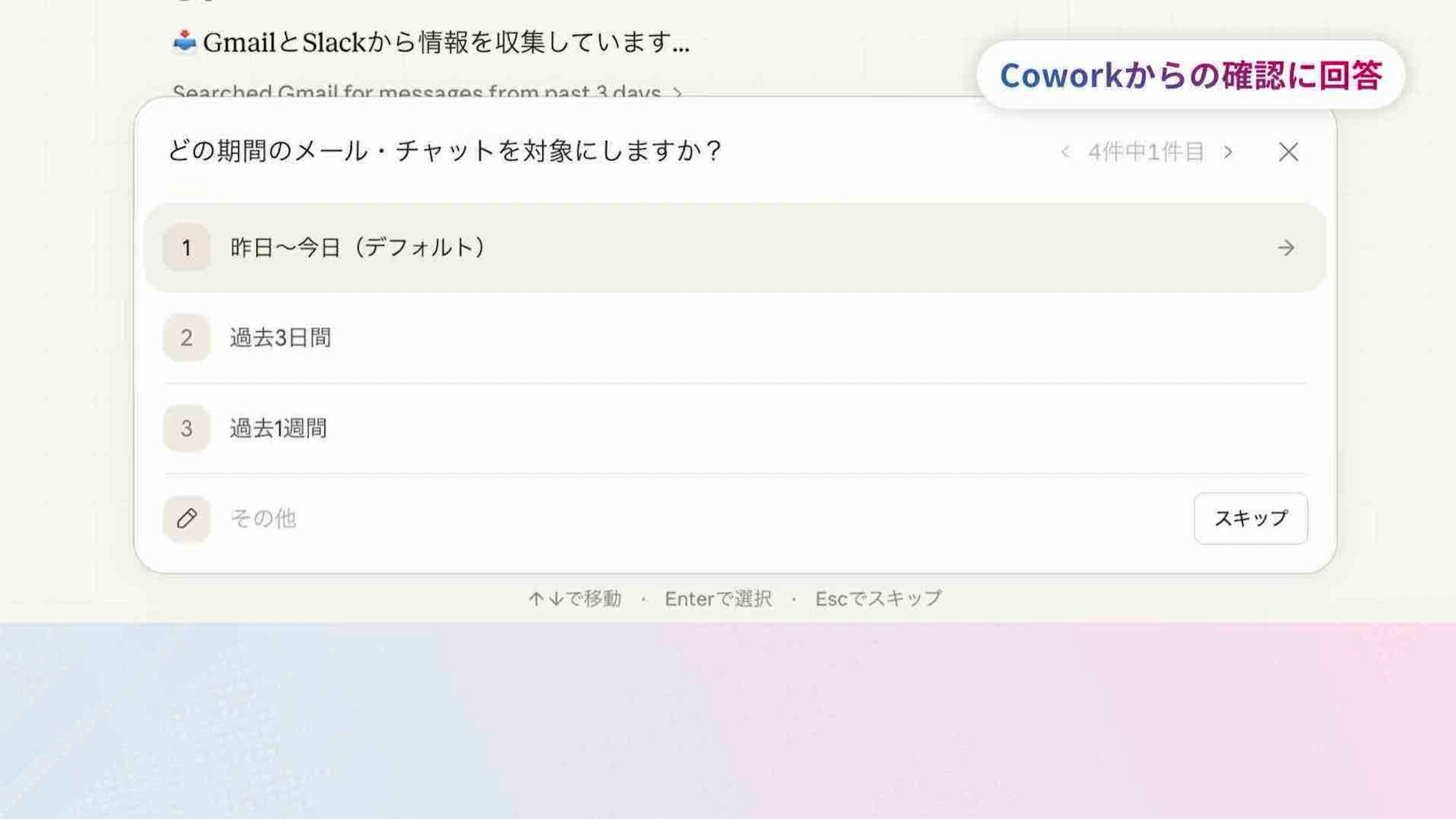
Task: Click the chevron after Searched Gmail text
Action: 677,92
